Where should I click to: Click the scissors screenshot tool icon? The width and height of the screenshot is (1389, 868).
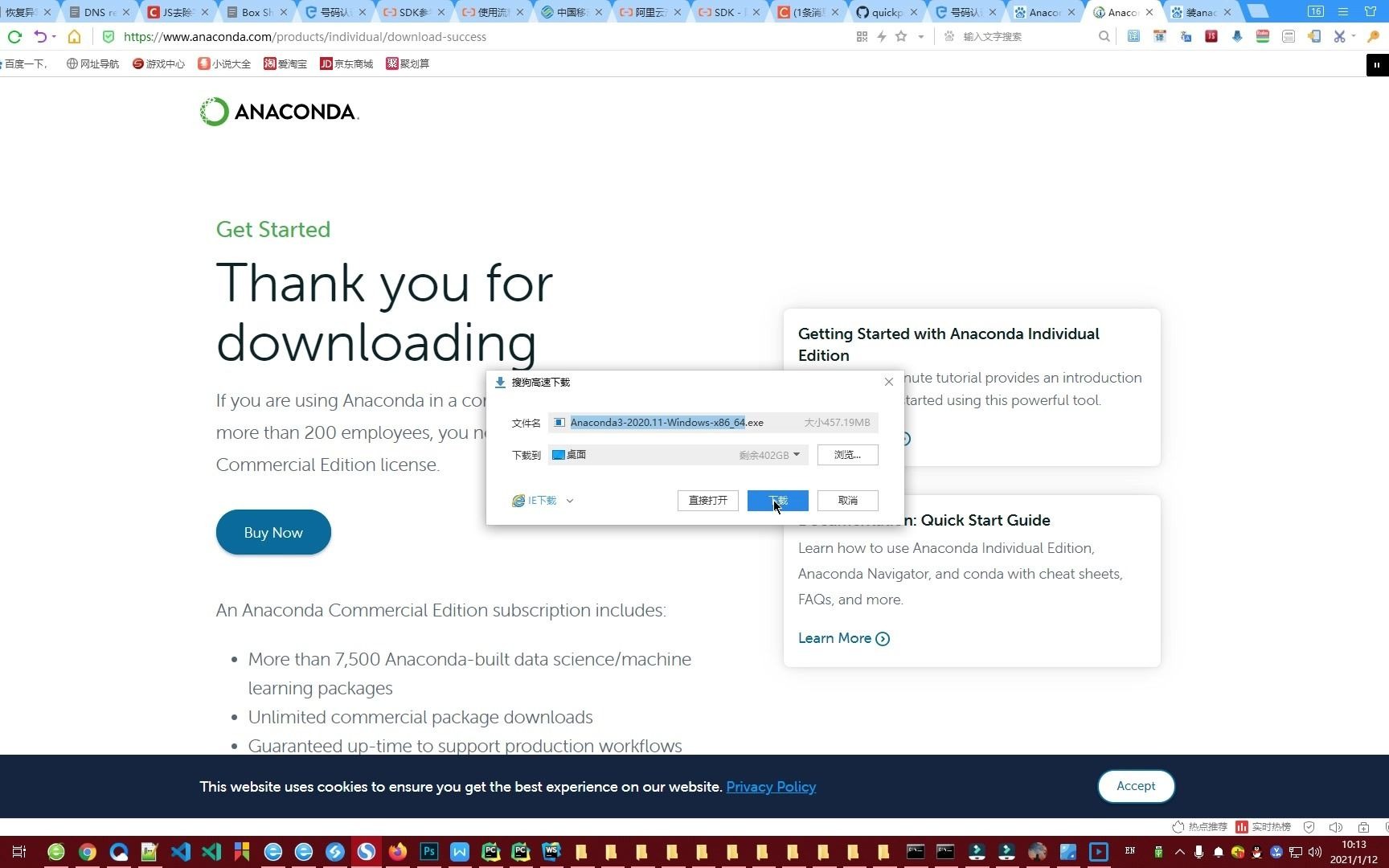pyautogui.click(x=1339, y=36)
